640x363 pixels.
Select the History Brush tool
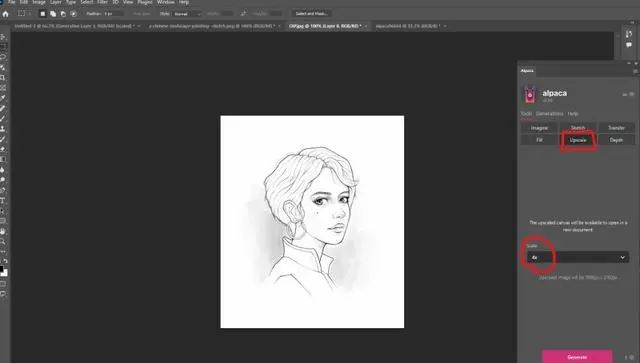(3, 139)
